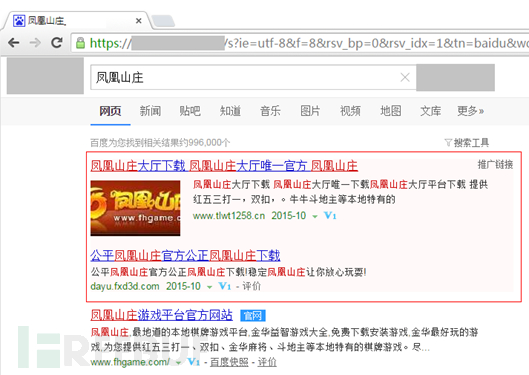Click V1 badge next to dayu.fxd3d.com
This screenshot has height=375, width=529.
tap(225, 286)
